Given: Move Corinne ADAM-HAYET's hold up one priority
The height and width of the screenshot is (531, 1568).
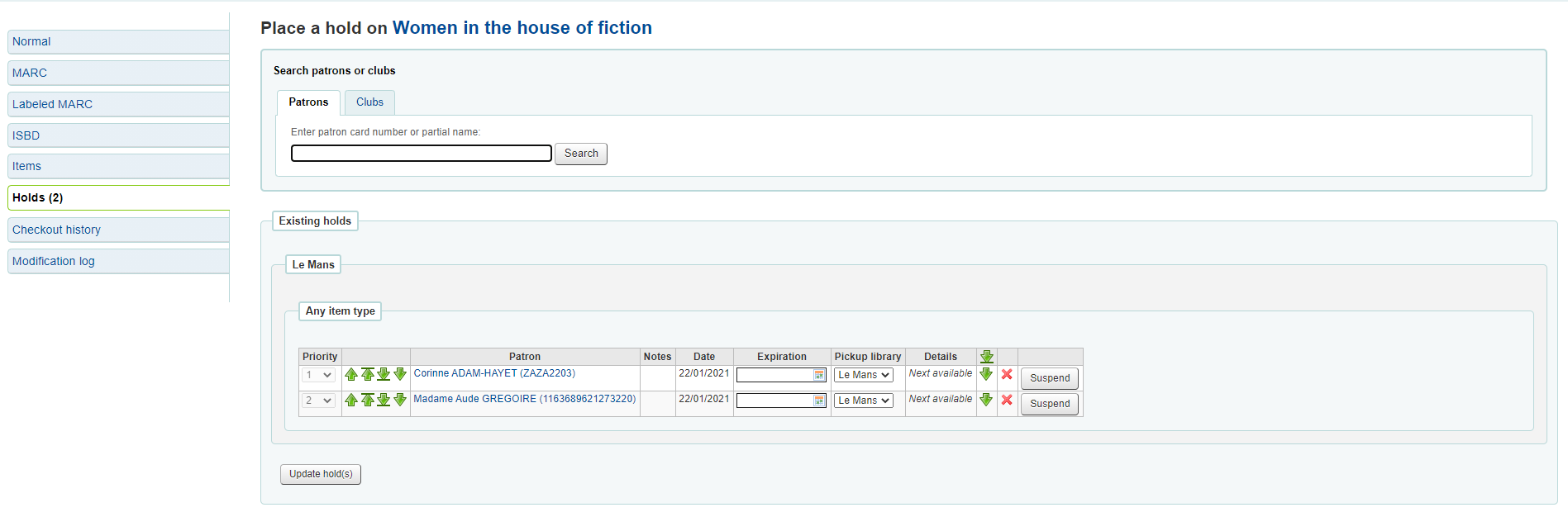Looking at the screenshot, I should (x=351, y=375).
